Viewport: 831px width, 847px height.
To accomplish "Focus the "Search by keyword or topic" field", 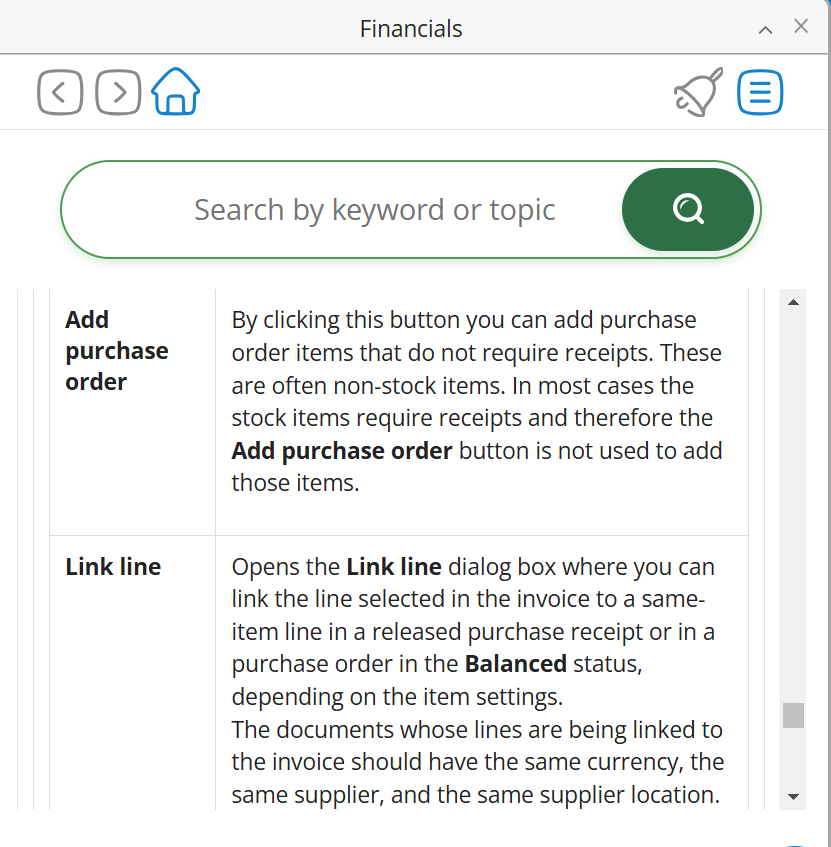I will [374, 210].
